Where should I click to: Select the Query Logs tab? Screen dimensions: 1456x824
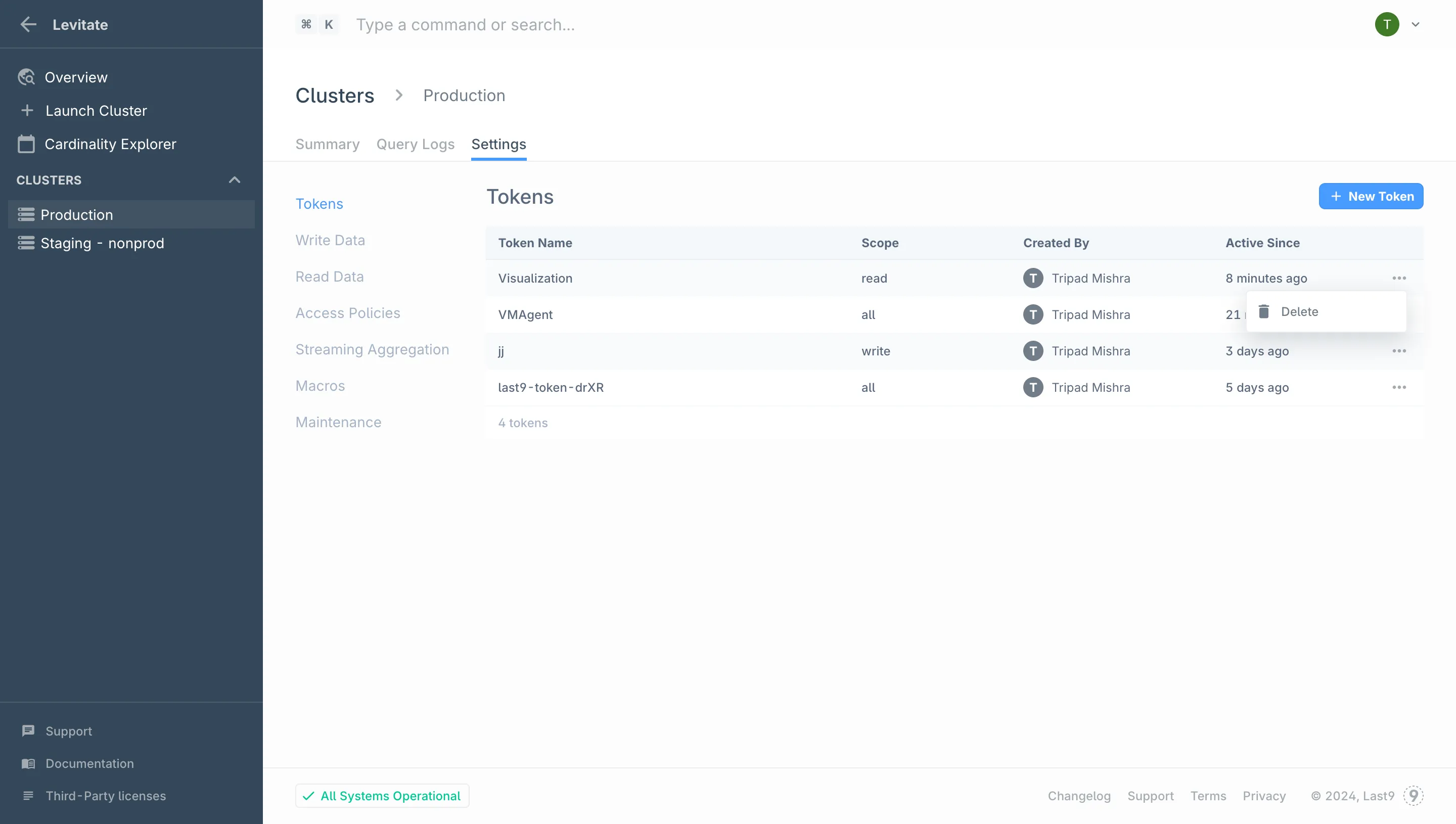tap(415, 144)
